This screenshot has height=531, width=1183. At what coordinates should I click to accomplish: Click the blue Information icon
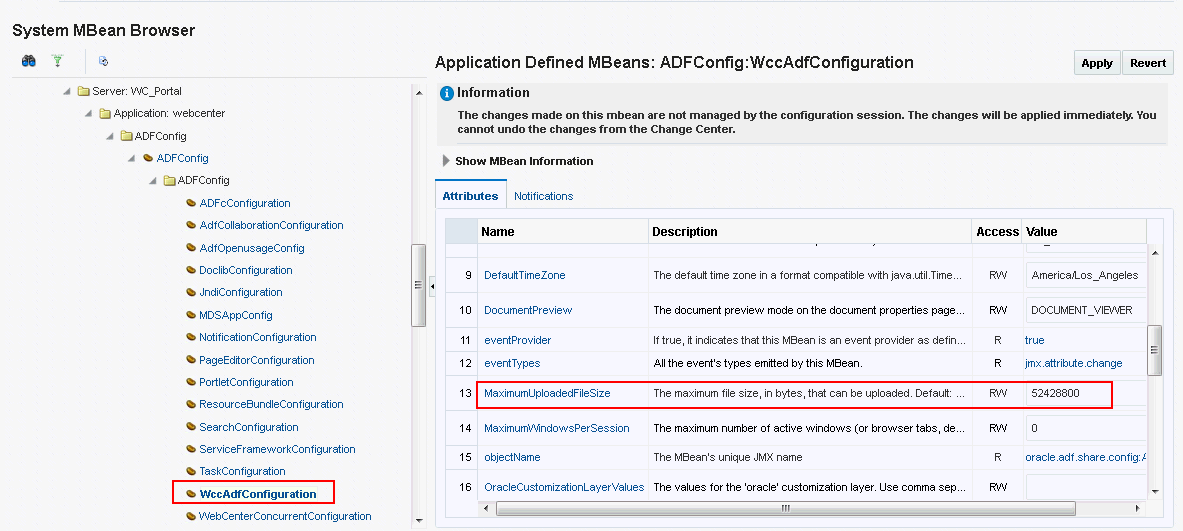click(x=447, y=93)
